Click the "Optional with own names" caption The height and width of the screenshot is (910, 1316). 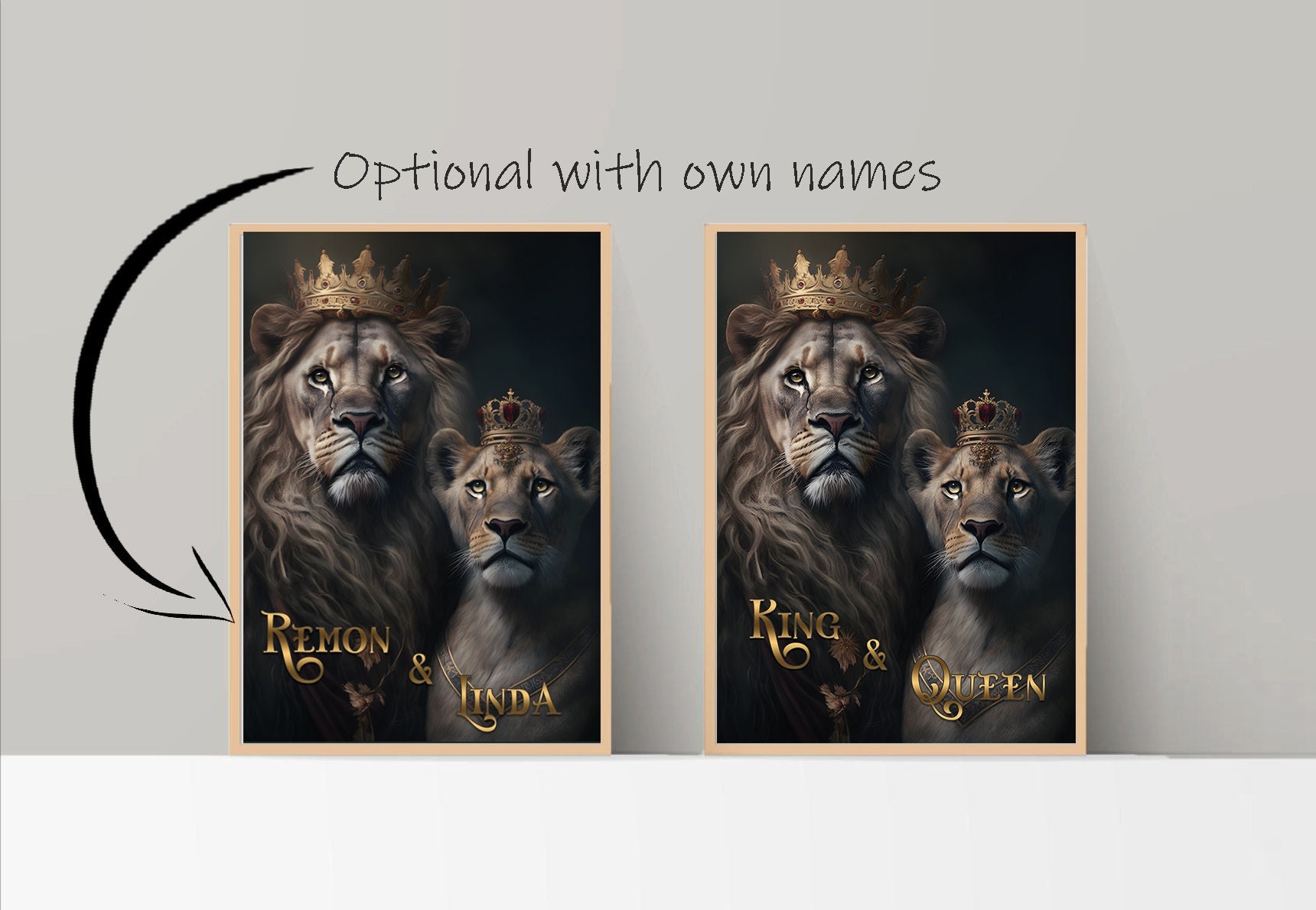[637, 171]
